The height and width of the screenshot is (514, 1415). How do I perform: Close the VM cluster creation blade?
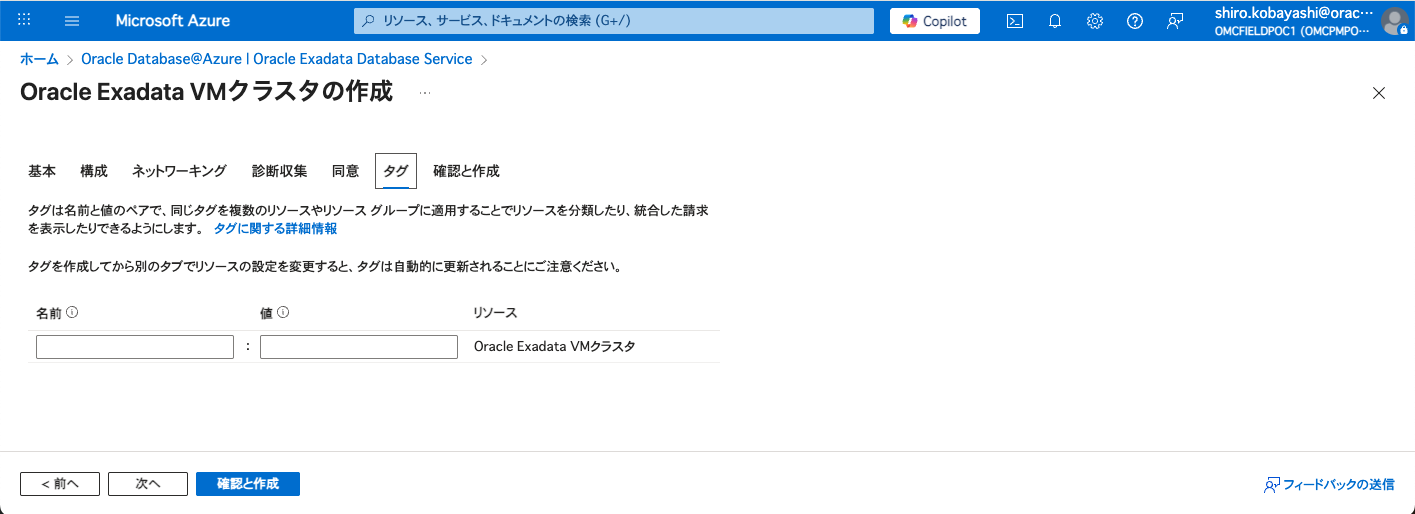point(1379,93)
